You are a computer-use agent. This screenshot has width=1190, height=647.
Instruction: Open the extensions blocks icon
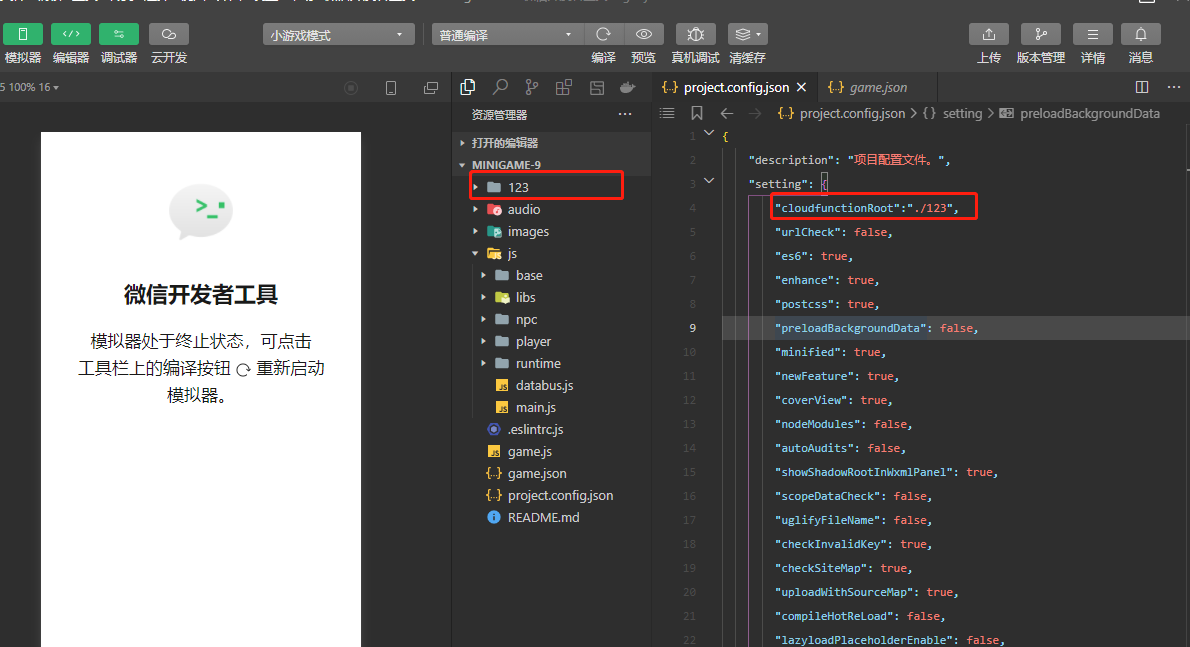click(564, 87)
